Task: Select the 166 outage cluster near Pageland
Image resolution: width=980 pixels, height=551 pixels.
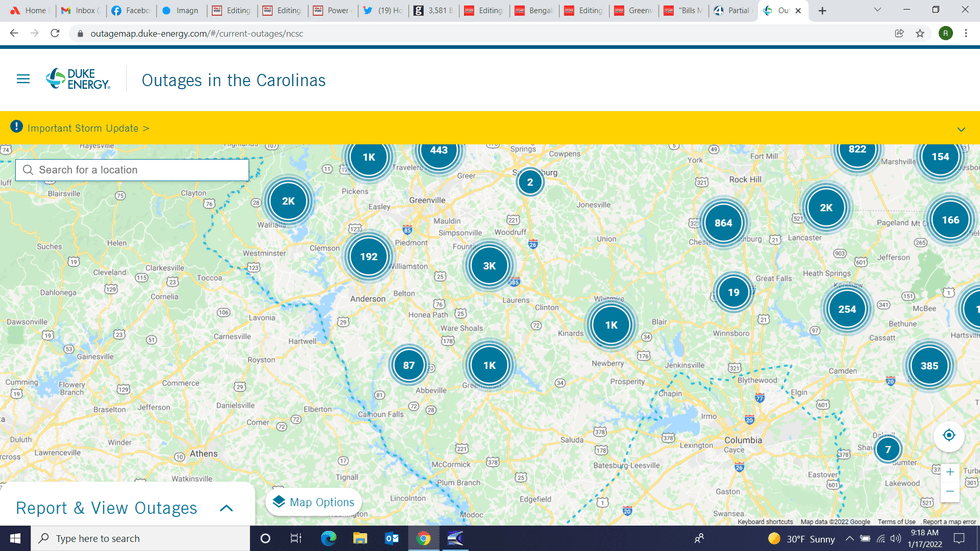Action: point(950,219)
